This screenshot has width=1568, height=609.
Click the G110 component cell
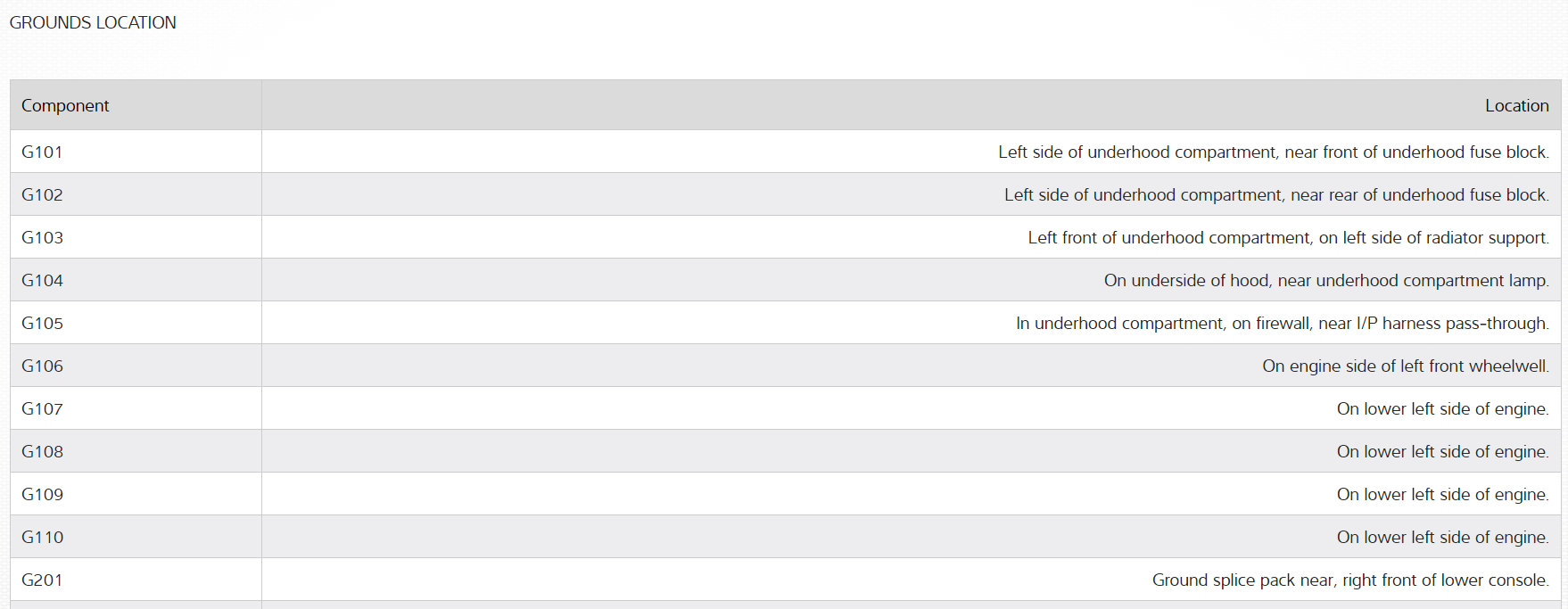coord(42,537)
